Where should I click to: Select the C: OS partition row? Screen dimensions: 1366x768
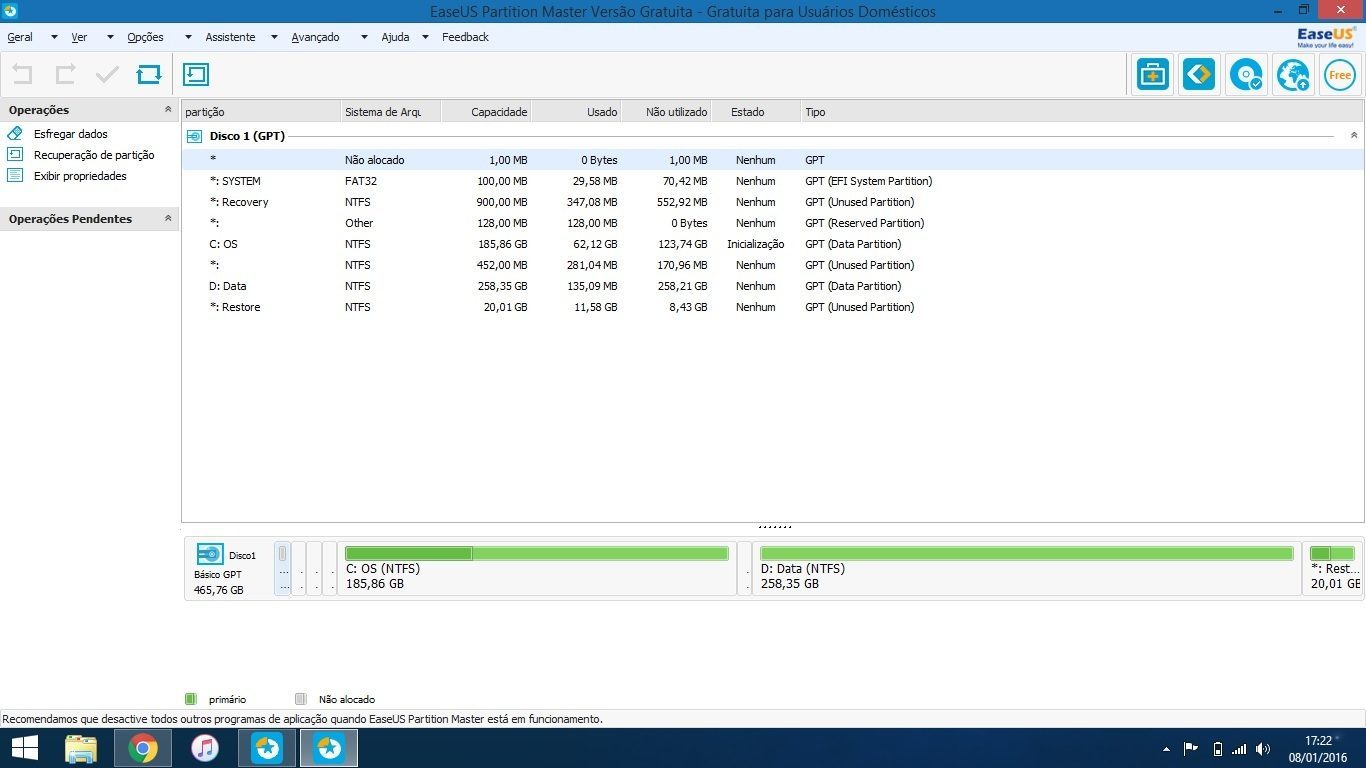click(x=772, y=244)
